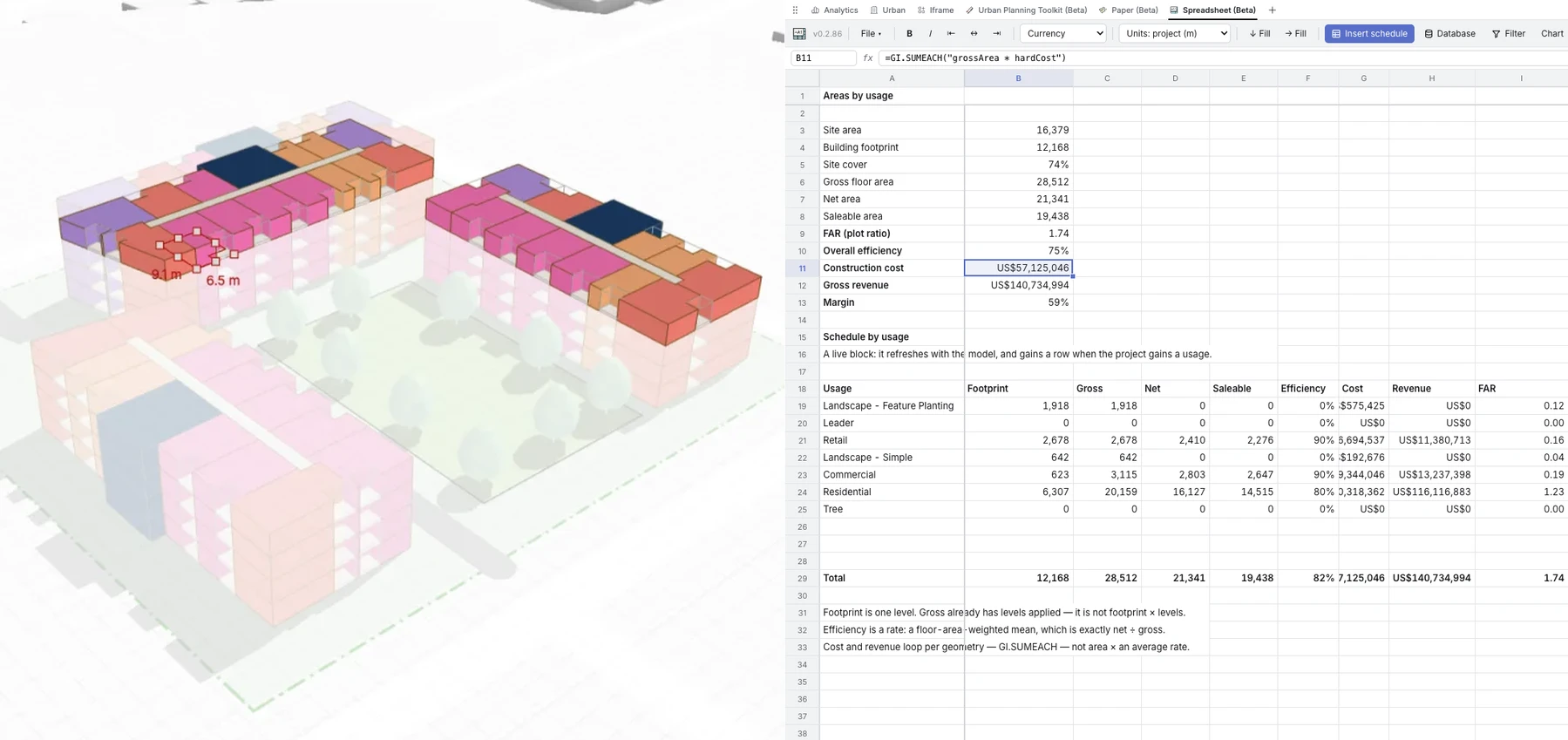Click the Chart button
The image size is (1568, 740).
(x=1551, y=34)
